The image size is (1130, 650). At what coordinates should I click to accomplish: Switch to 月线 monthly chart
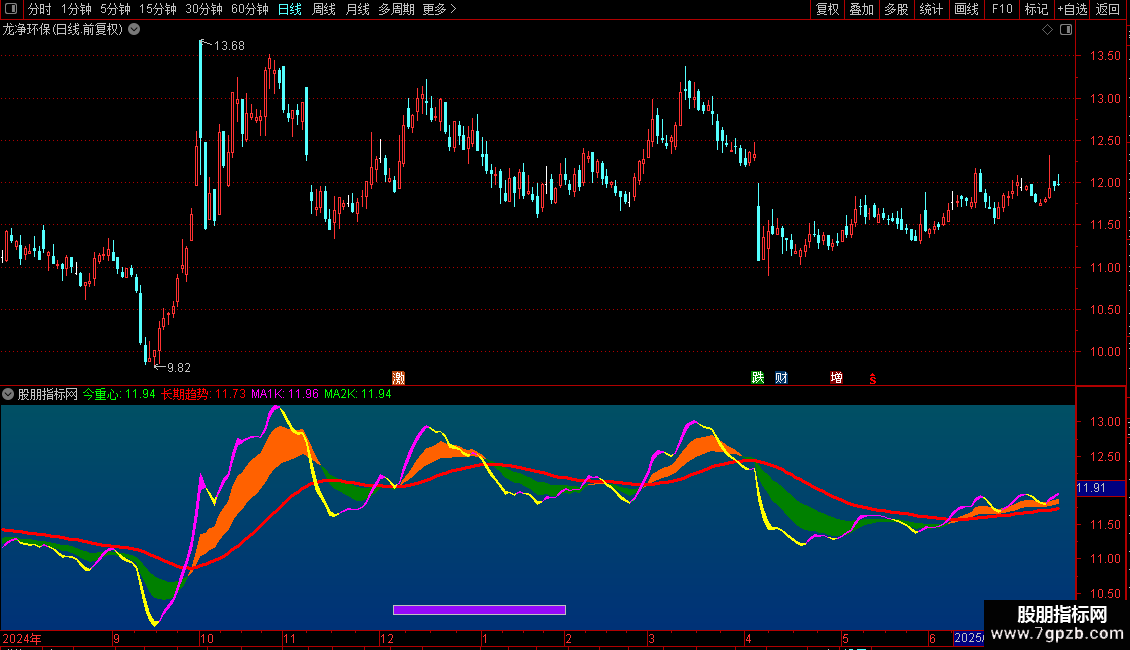357,9
